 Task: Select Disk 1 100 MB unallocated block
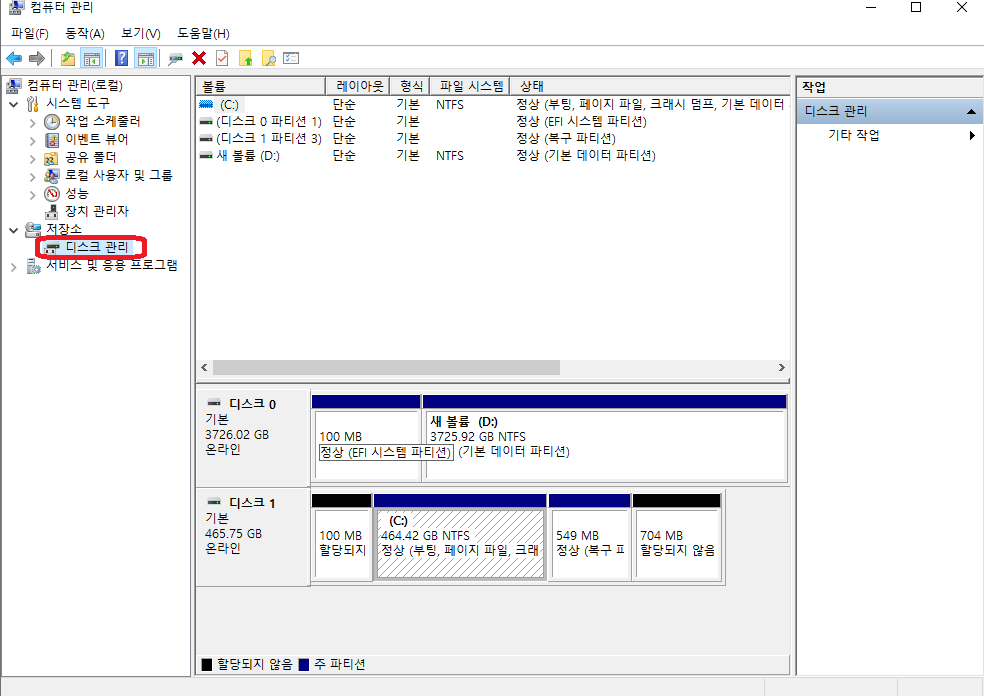coord(341,537)
